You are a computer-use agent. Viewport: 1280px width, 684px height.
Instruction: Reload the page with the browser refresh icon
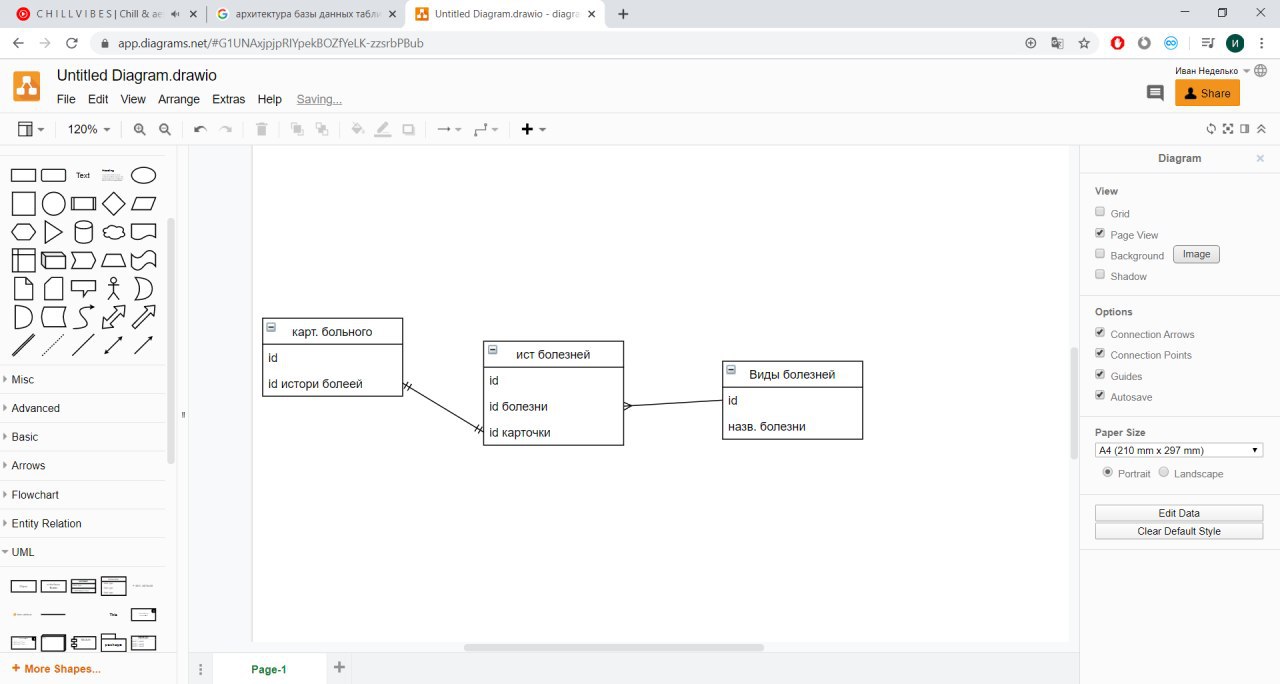72,43
